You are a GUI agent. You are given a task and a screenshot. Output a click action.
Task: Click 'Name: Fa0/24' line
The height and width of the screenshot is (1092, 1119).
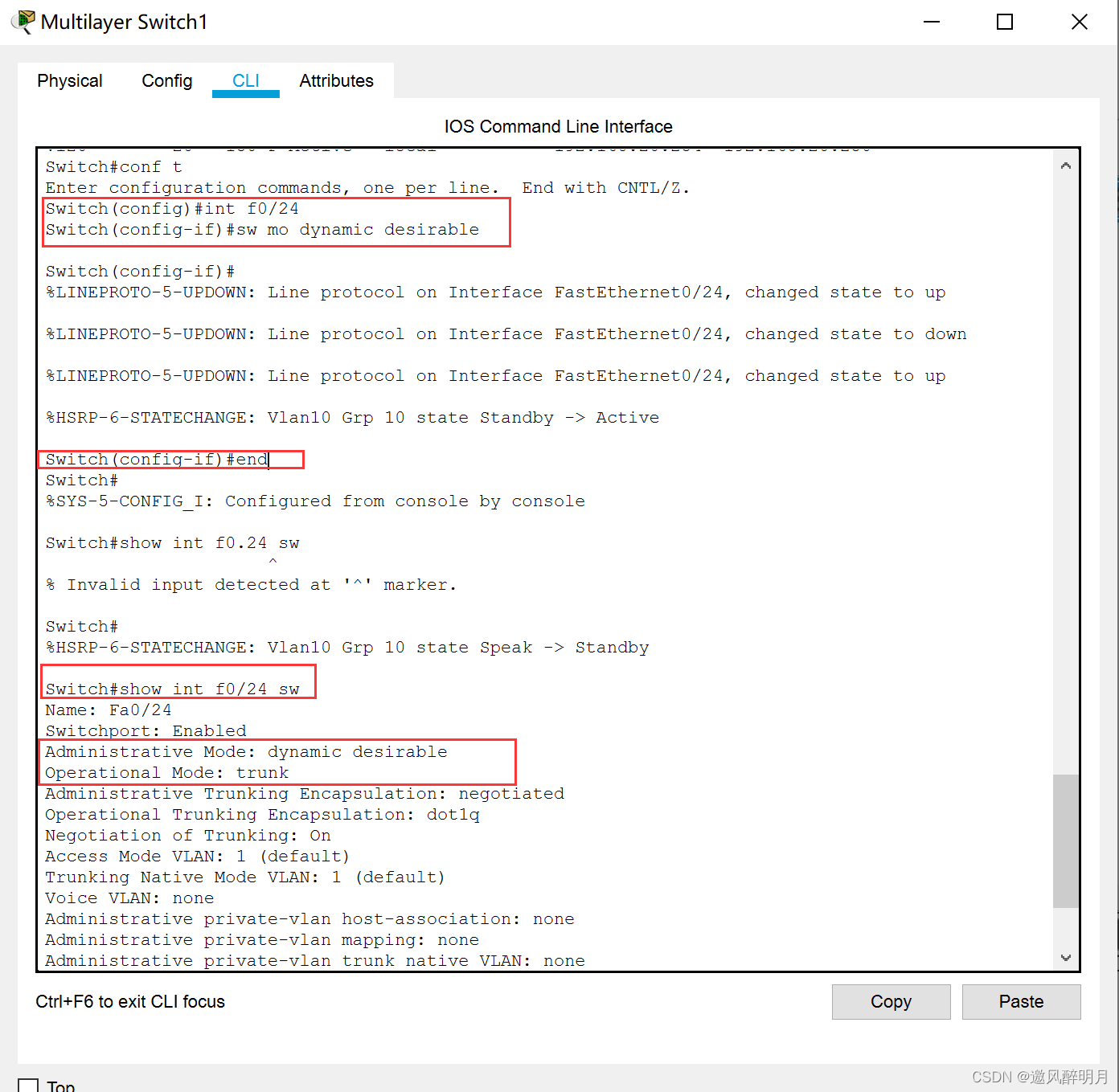(109, 710)
